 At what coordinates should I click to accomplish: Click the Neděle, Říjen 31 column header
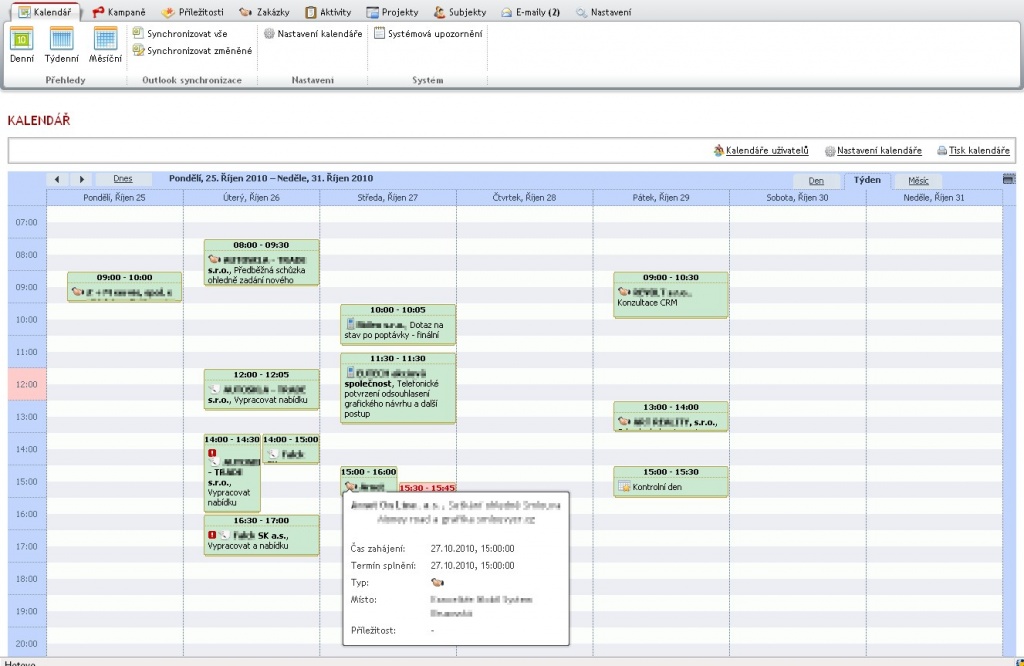click(934, 197)
